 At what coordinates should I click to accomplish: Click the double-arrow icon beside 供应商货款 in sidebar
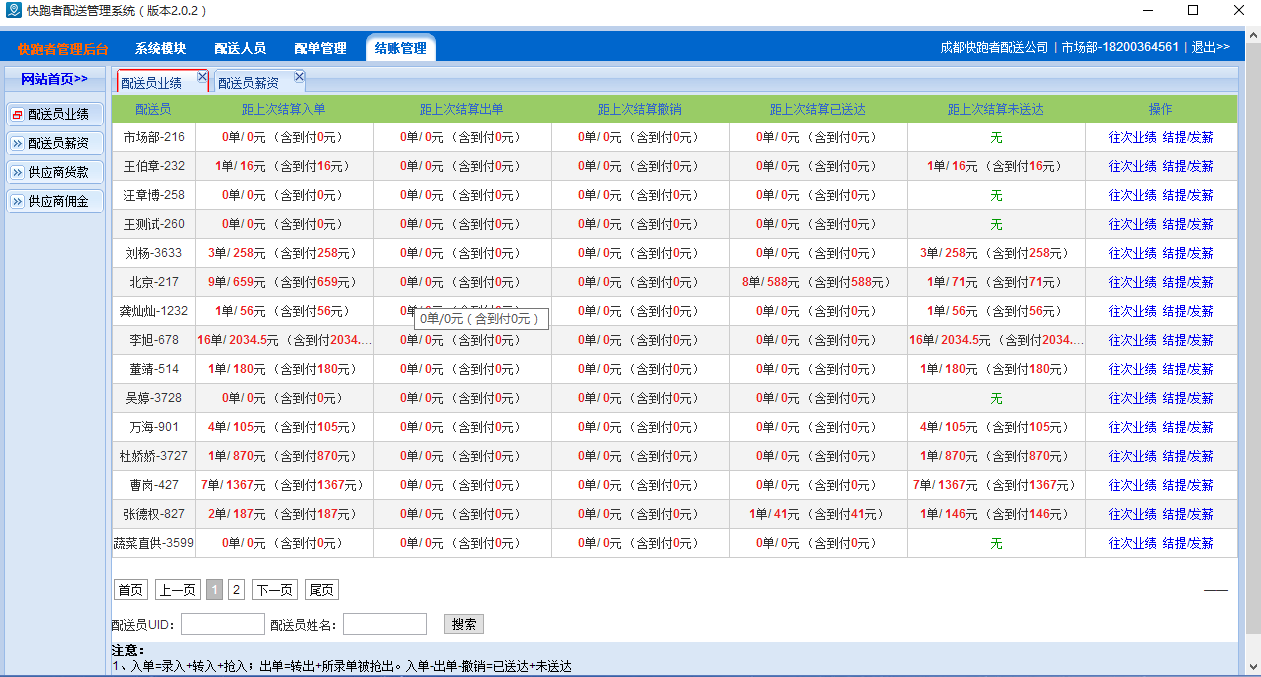(x=15, y=171)
